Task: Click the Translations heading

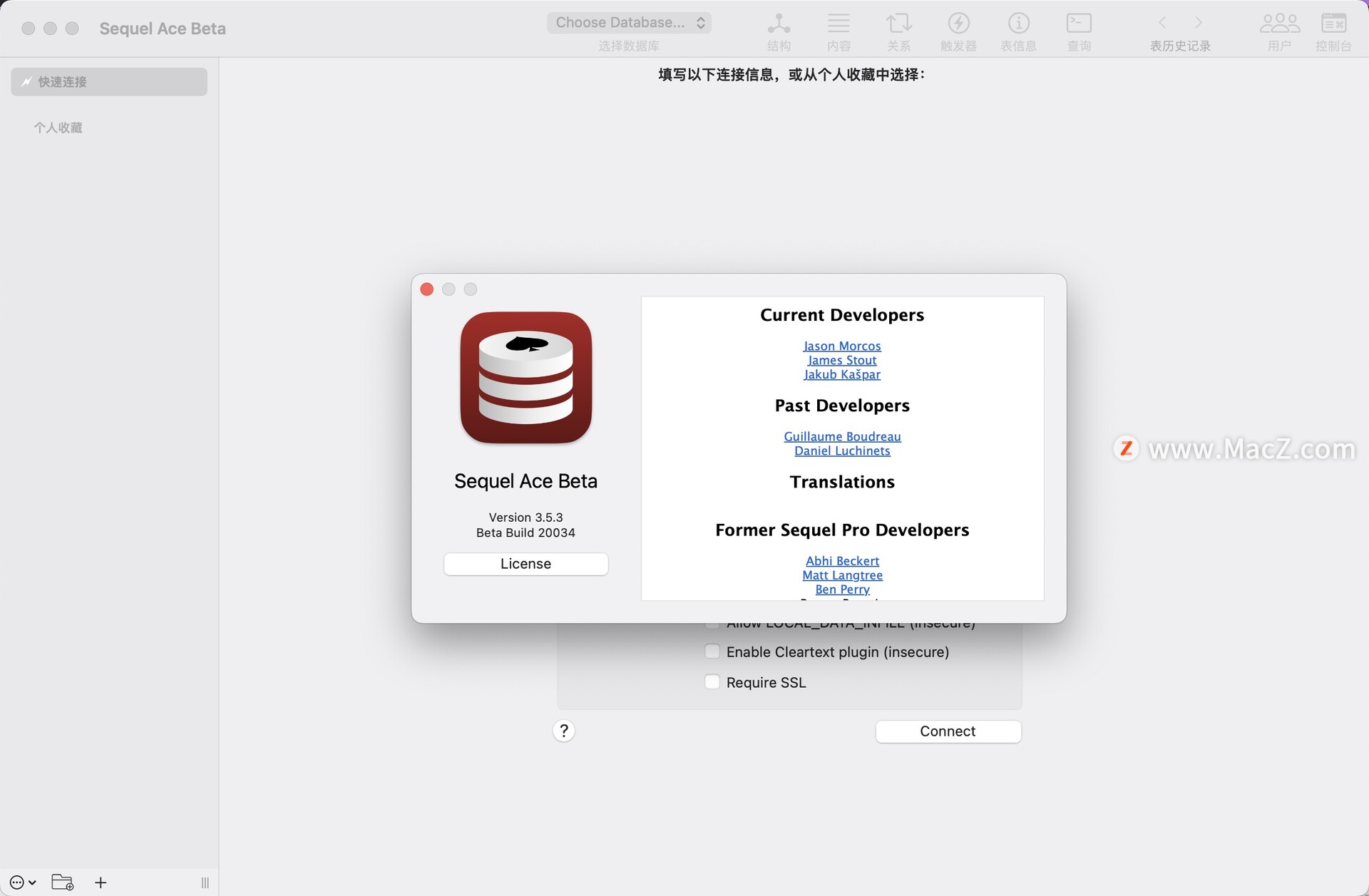Action: [x=842, y=482]
